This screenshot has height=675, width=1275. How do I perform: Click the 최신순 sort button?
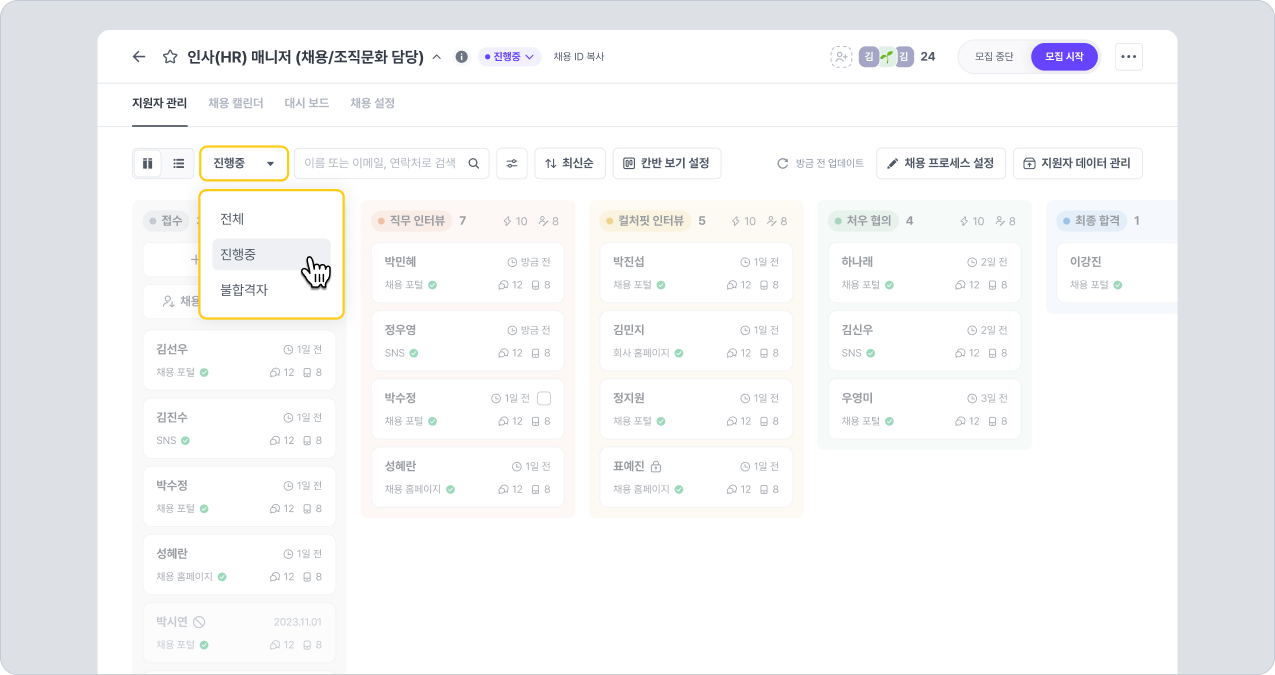(570, 163)
